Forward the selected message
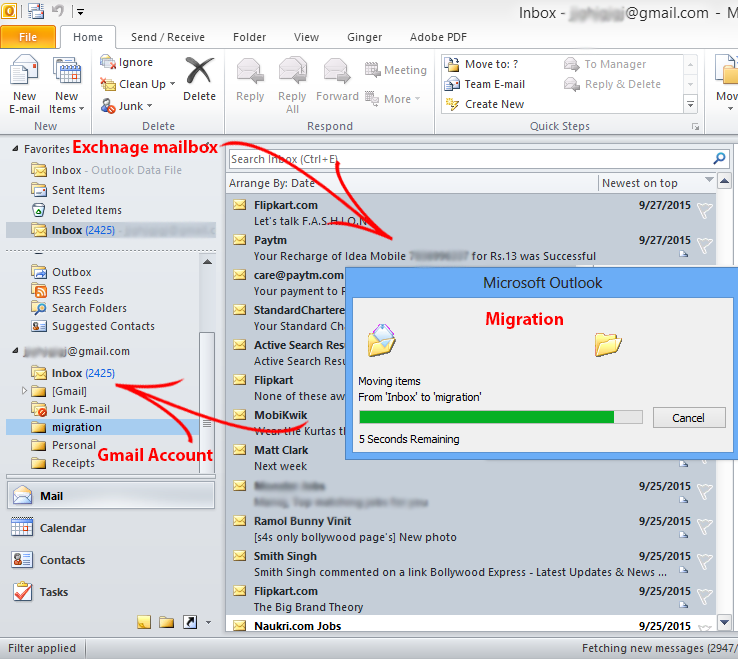This screenshot has width=738, height=660. (x=337, y=79)
